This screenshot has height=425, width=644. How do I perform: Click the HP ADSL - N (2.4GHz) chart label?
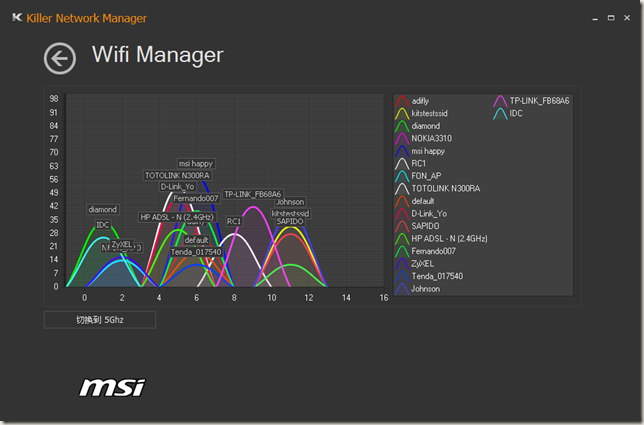(x=177, y=217)
